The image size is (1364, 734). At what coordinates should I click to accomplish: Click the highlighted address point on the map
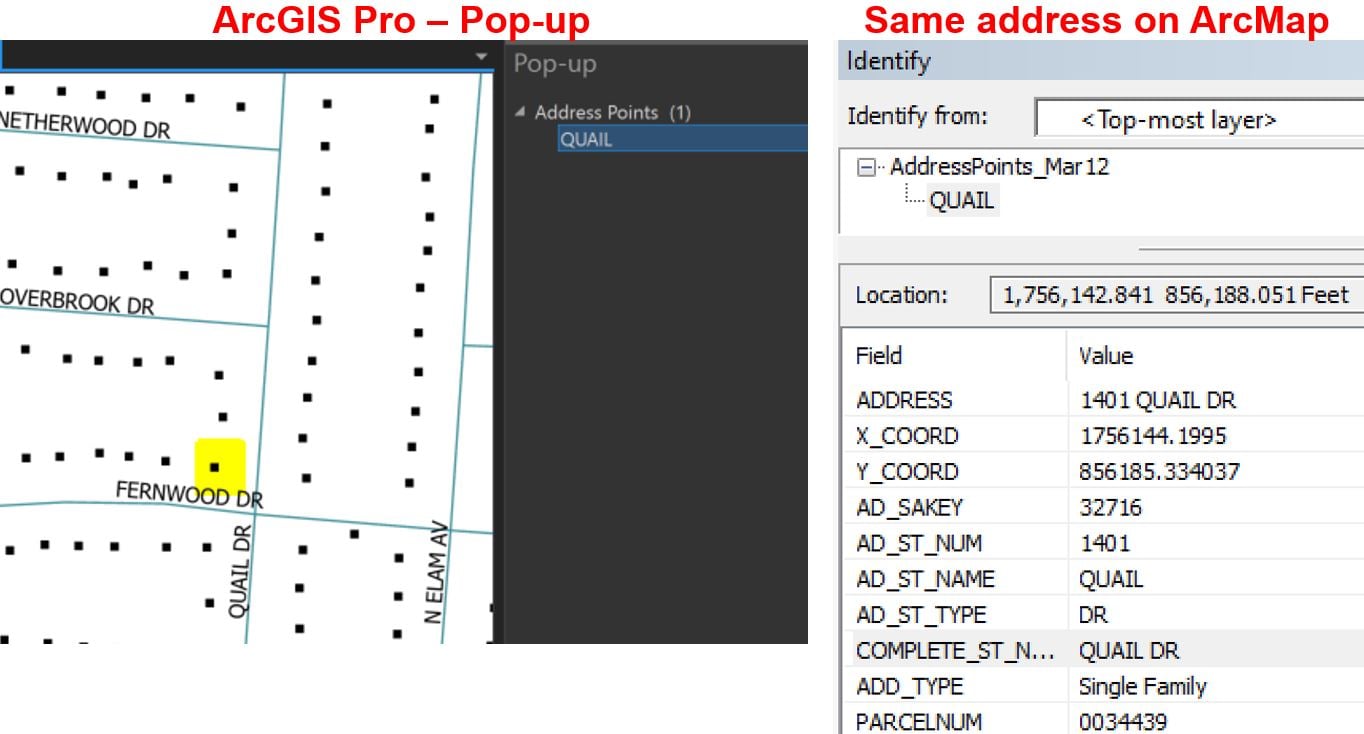tap(215, 466)
